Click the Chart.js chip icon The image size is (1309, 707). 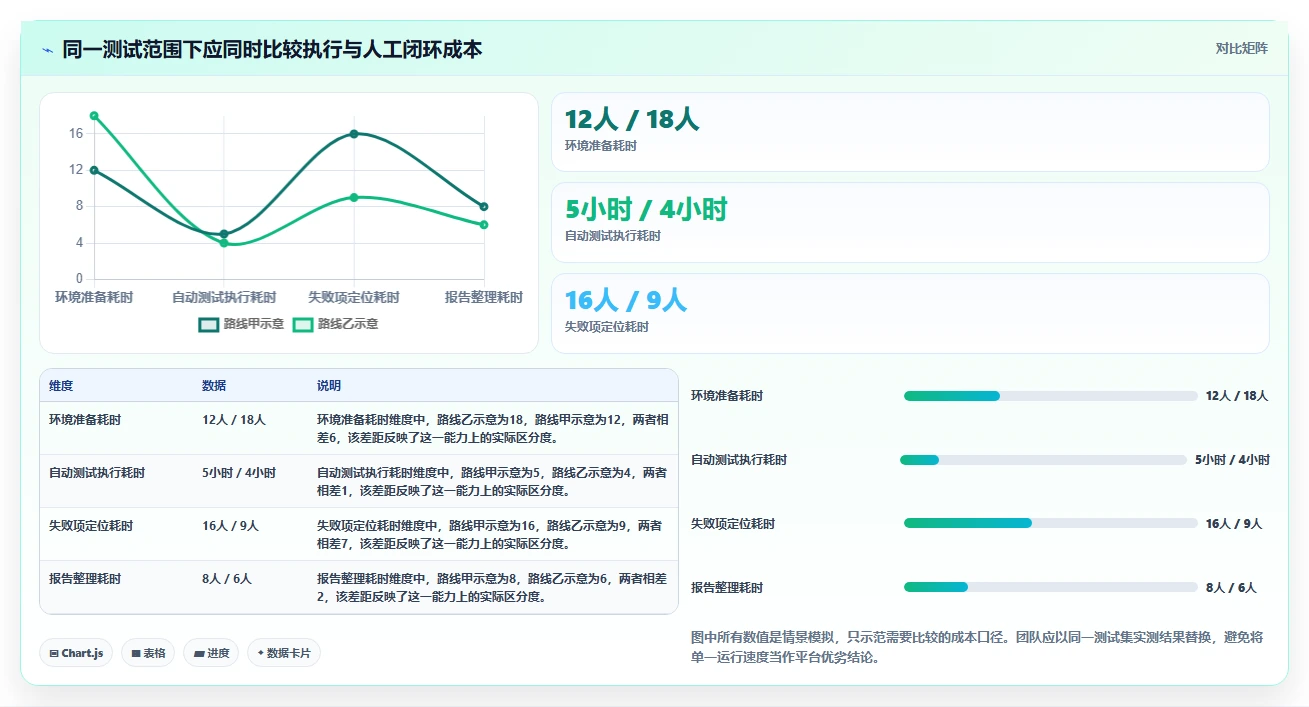coord(53,654)
